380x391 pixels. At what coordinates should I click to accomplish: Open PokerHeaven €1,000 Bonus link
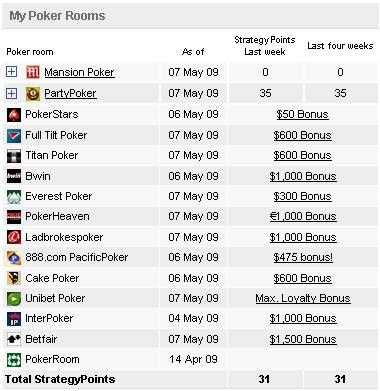[x=303, y=216]
